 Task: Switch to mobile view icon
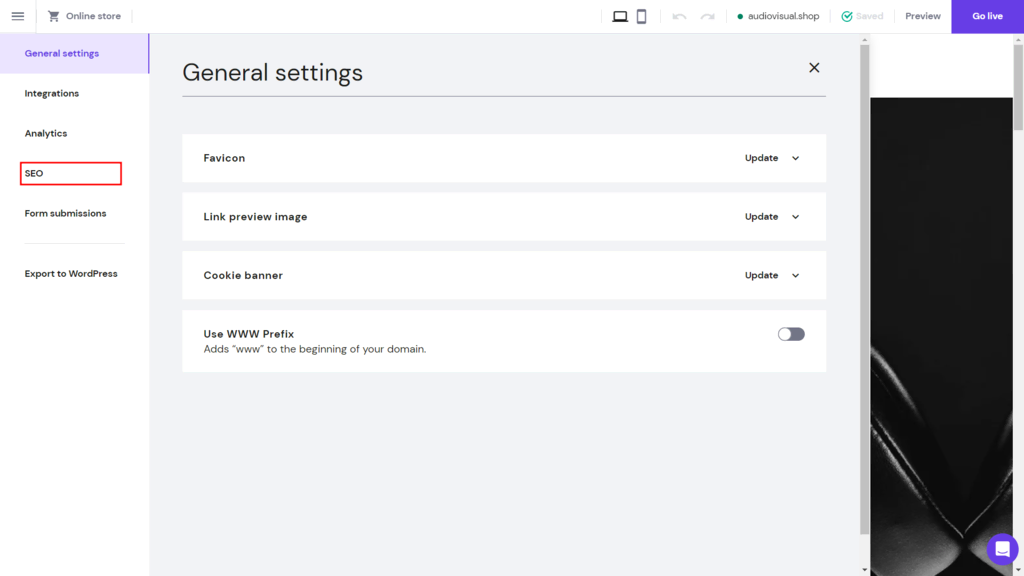click(x=641, y=16)
